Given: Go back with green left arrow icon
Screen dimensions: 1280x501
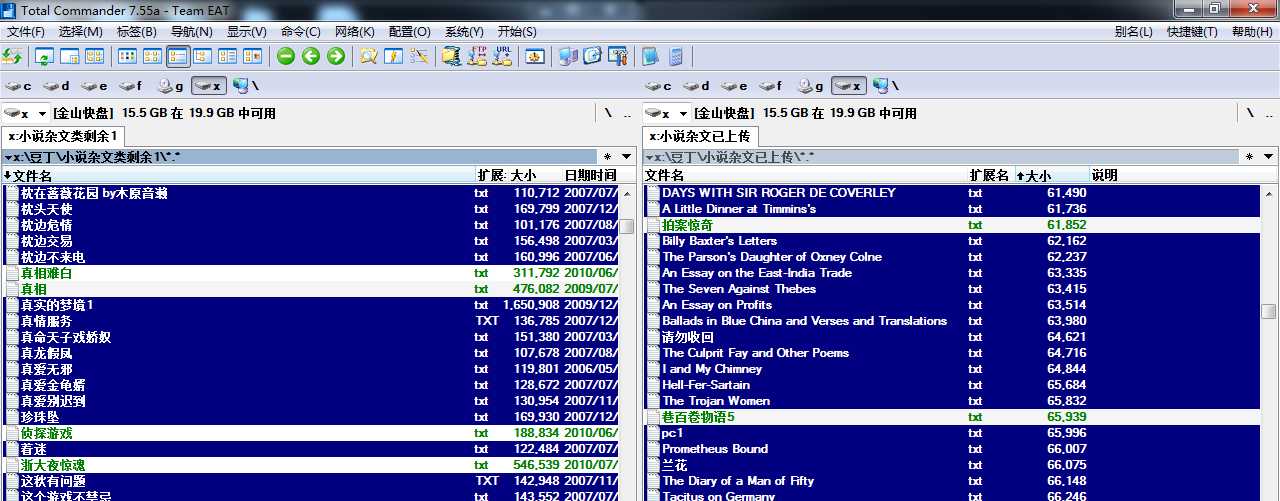Looking at the screenshot, I should coord(311,56).
